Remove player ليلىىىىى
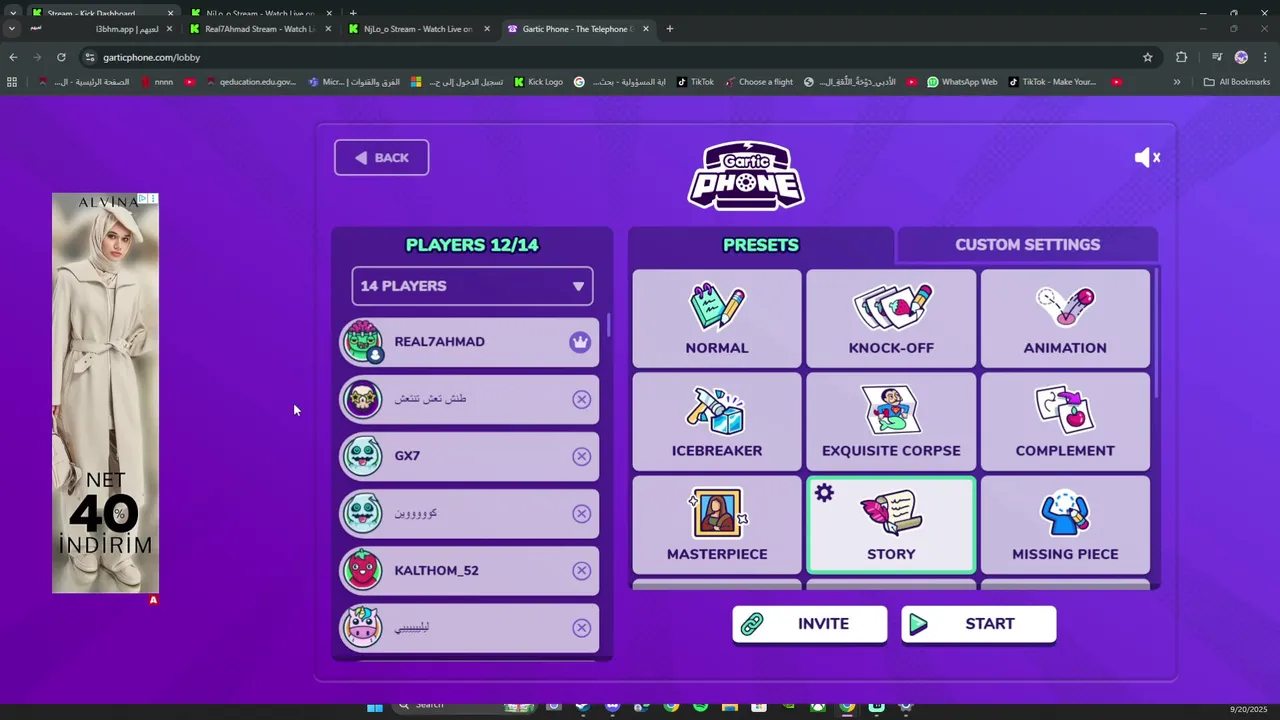The width and height of the screenshot is (1280, 720). [581, 627]
